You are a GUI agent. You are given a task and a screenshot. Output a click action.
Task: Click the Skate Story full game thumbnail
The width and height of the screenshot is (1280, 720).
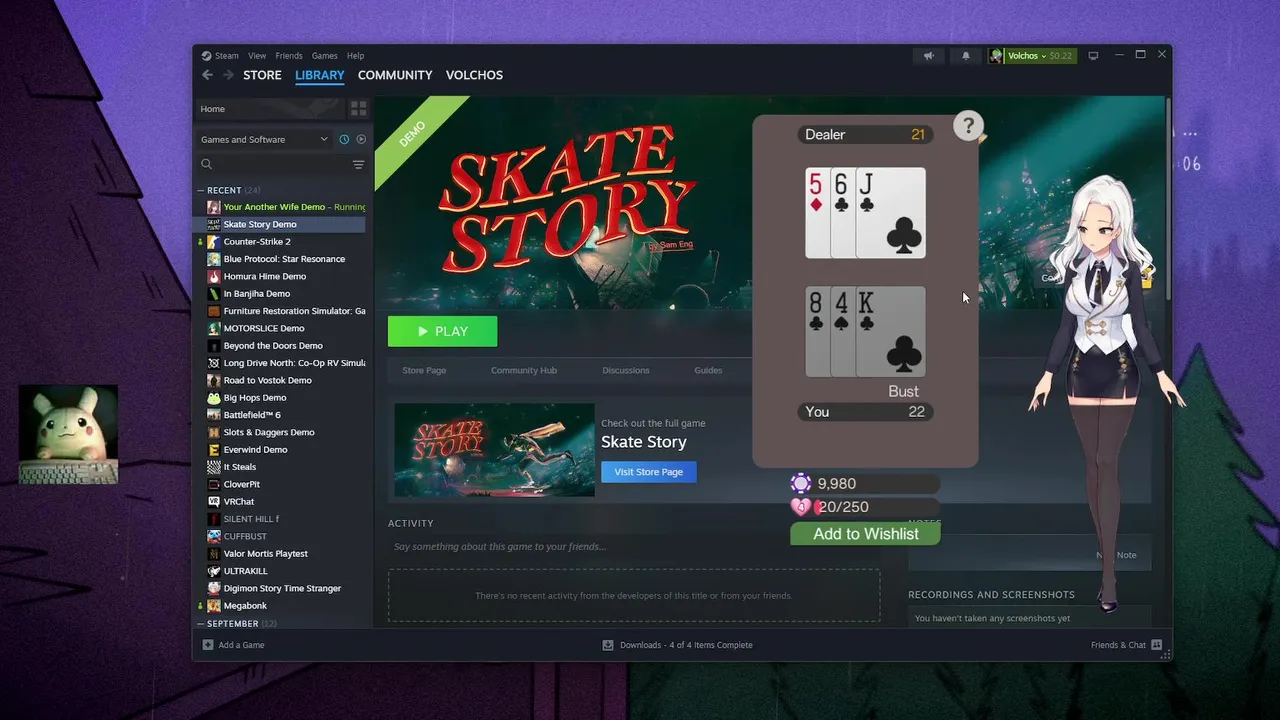tap(494, 450)
